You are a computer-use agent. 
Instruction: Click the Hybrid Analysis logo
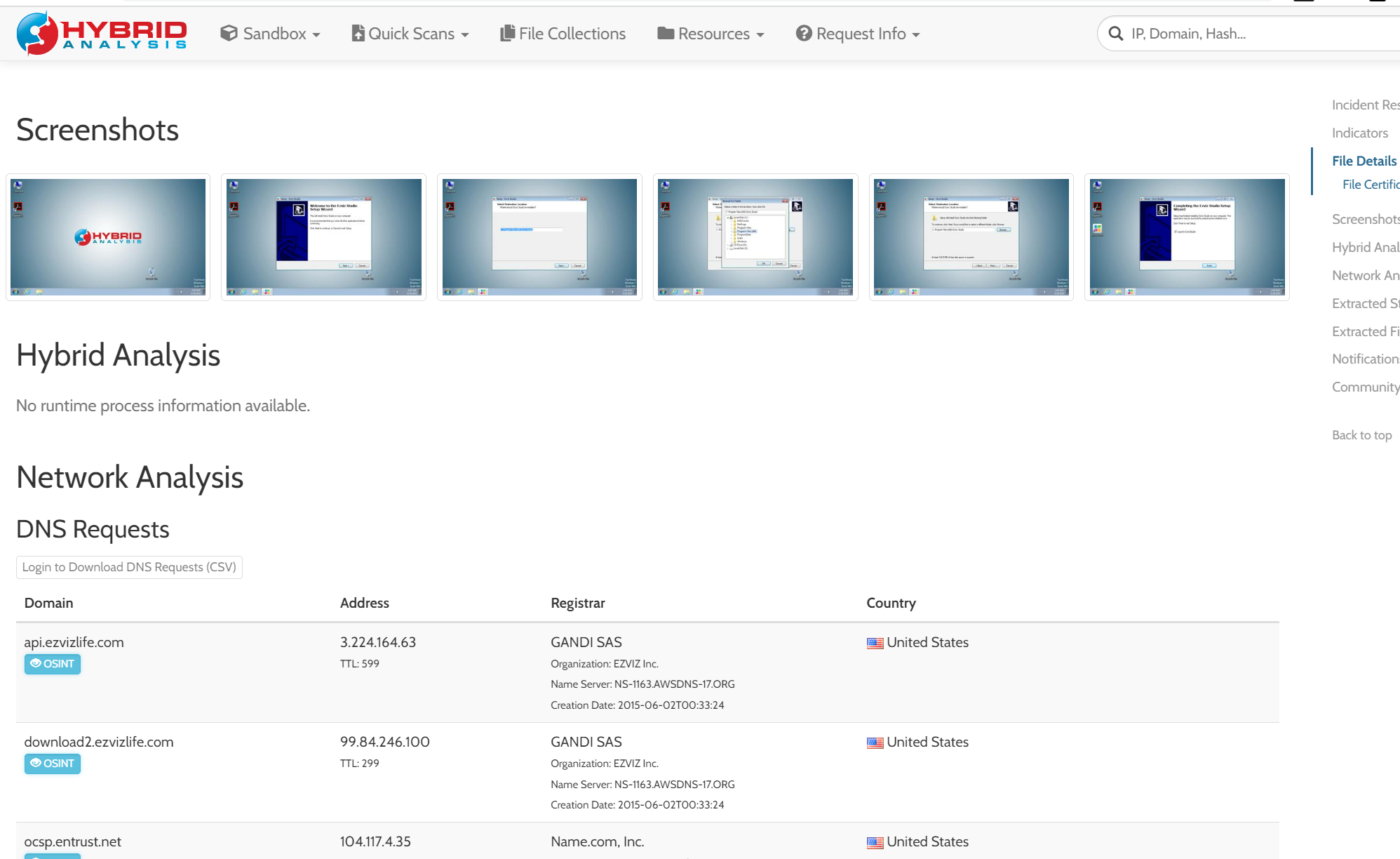pyautogui.click(x=102, y=33)
